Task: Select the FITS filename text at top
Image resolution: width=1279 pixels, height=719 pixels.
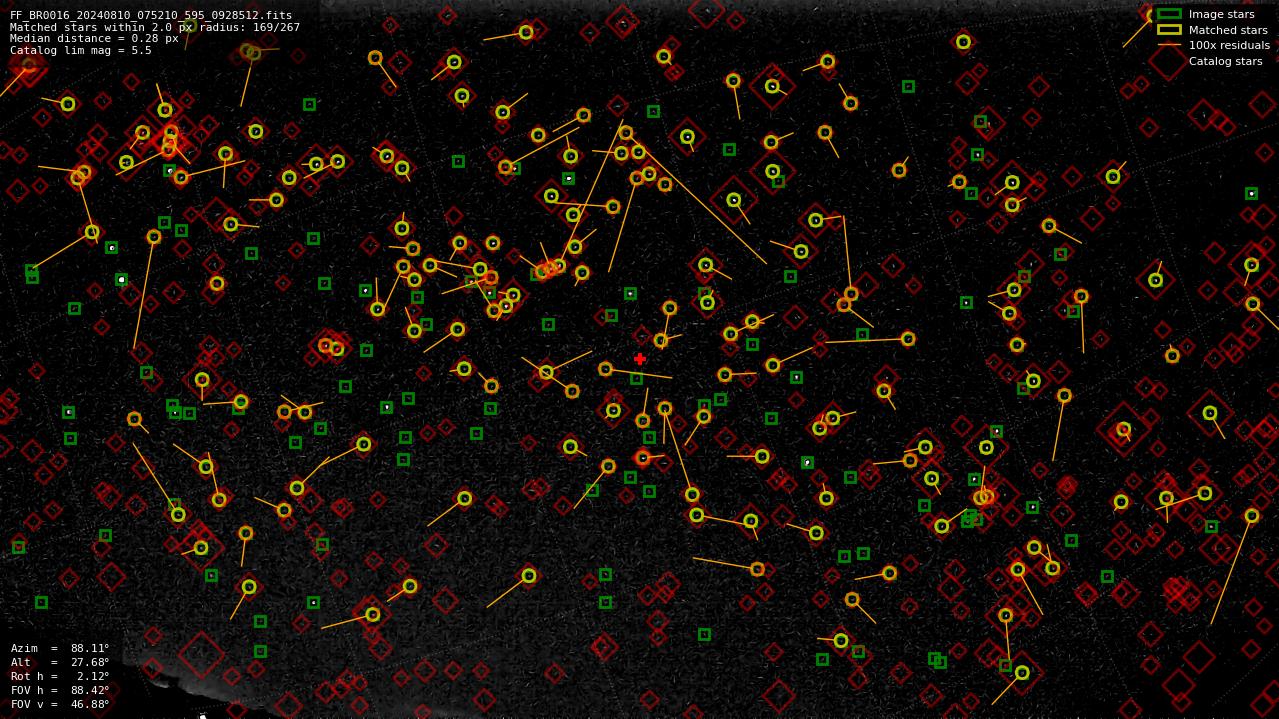Action: 151,16
